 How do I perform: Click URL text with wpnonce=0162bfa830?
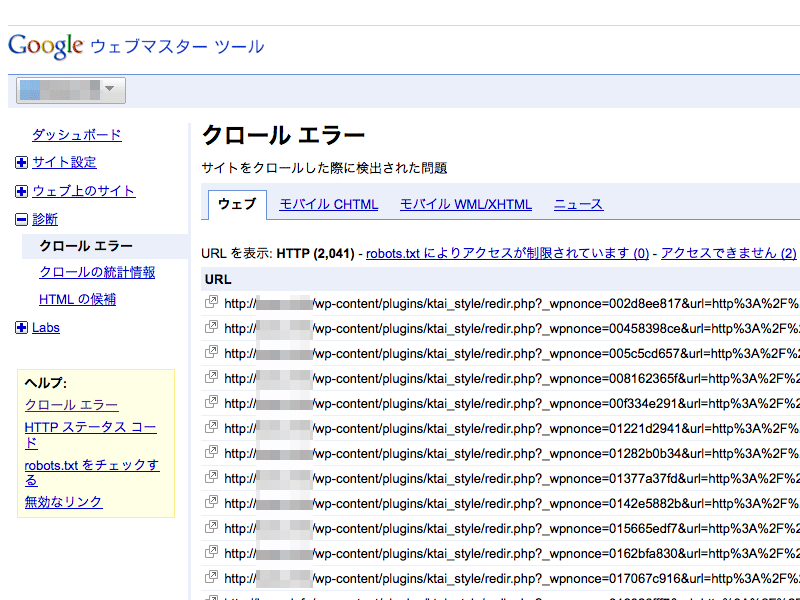point(512,554)
